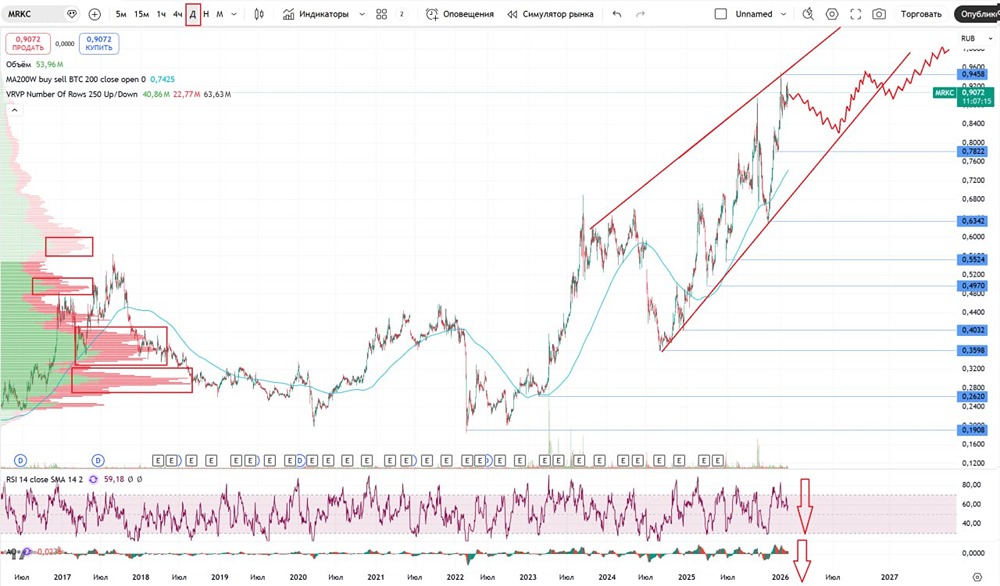
Task: Click the 0,9458 price line label
Action: (973, 74)
